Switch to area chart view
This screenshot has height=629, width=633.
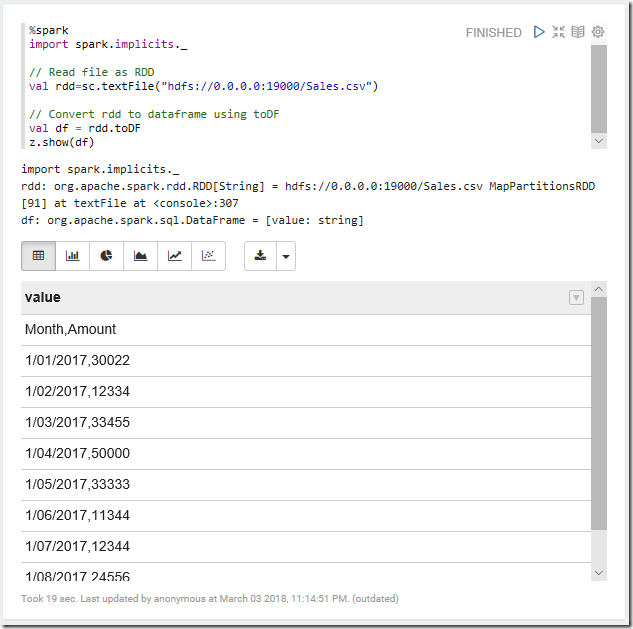click(x=140, y=256)
